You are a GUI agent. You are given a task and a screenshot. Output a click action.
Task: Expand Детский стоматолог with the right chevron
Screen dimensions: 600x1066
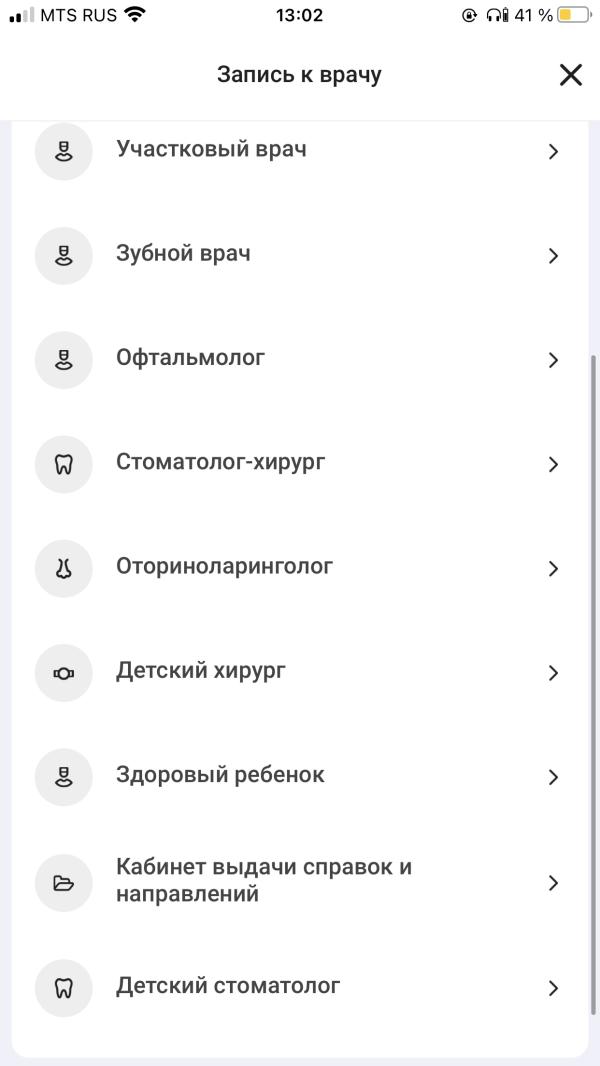553,988
